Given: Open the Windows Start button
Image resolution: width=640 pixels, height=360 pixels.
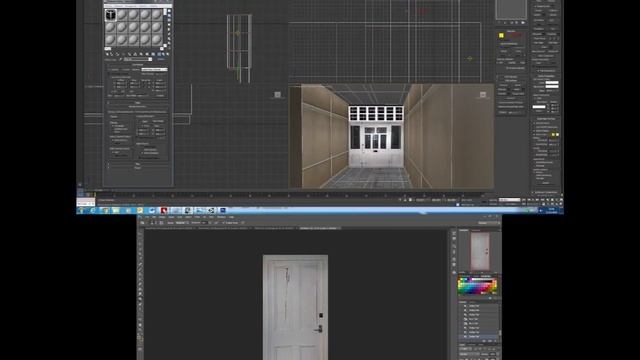Looking at the screenshot, I should 81,210.
